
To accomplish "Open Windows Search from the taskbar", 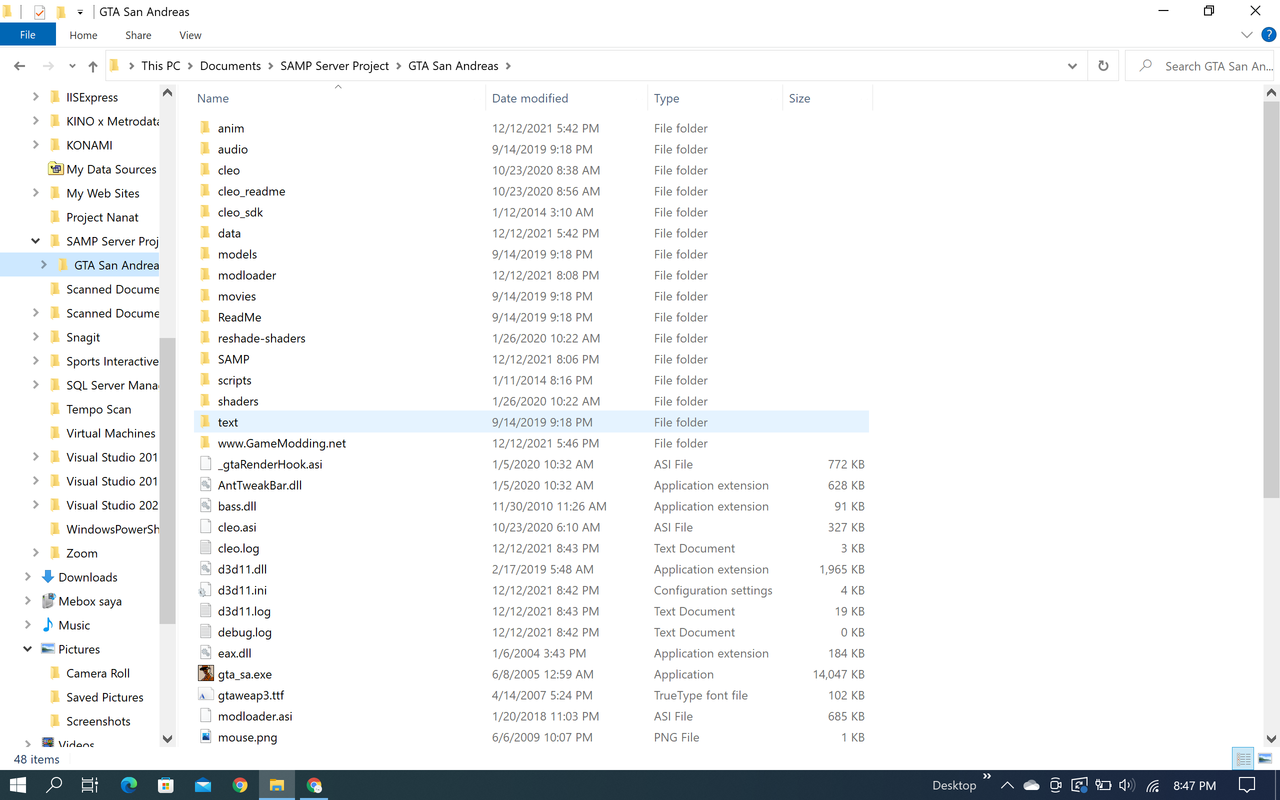I will click(x=55, y=785).
